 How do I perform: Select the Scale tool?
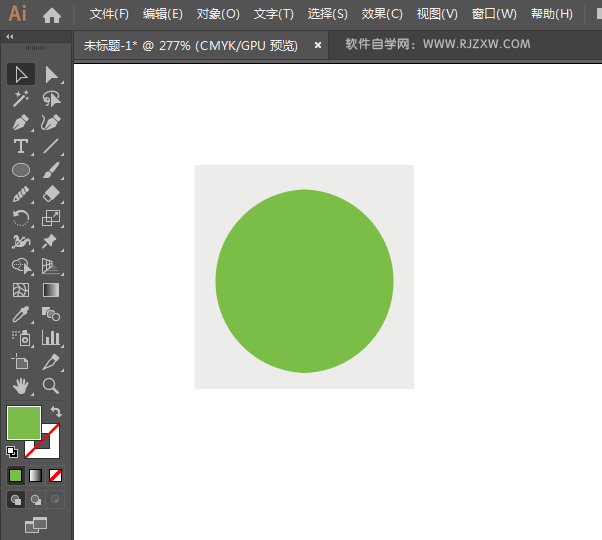[51, 218]
